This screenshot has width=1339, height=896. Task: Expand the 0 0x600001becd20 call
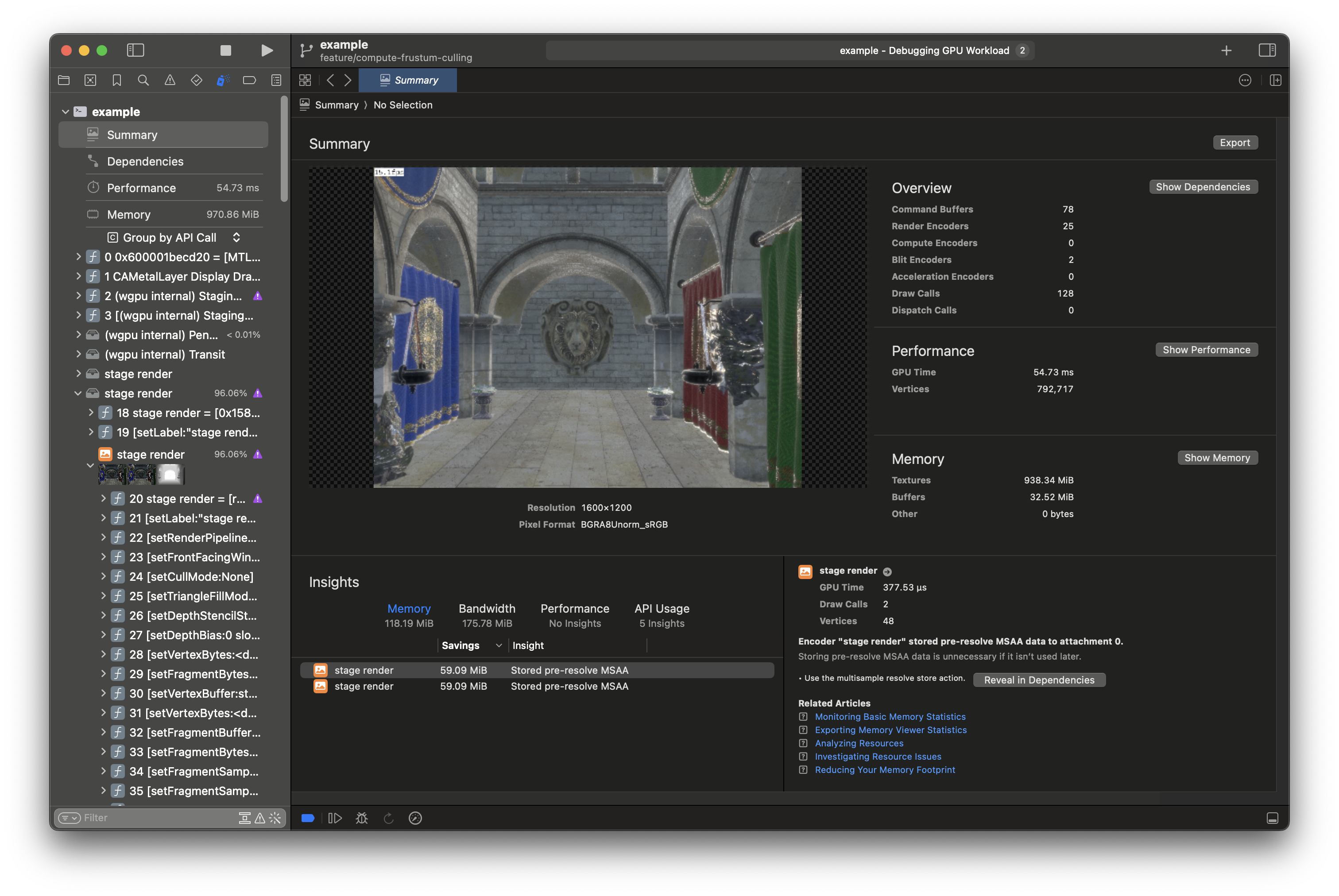pos(78,257)
